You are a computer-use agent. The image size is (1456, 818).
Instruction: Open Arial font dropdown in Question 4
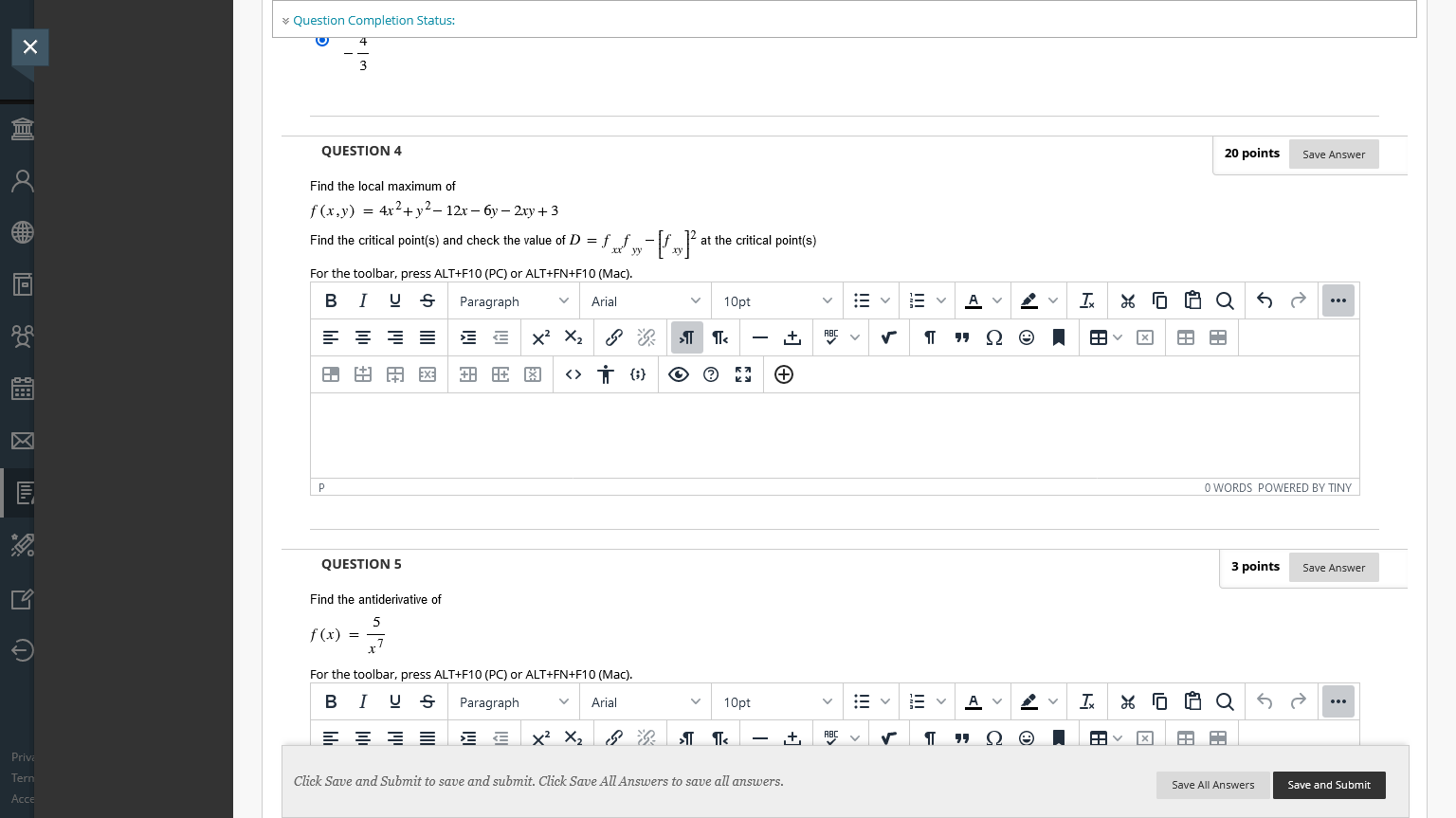(646, 301)
